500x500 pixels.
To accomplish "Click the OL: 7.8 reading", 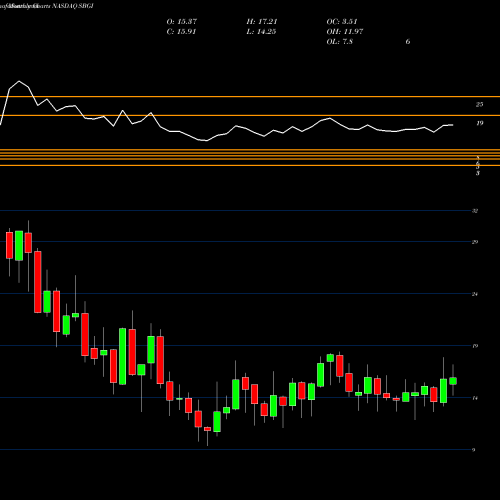I will click(x=339, y=42).
